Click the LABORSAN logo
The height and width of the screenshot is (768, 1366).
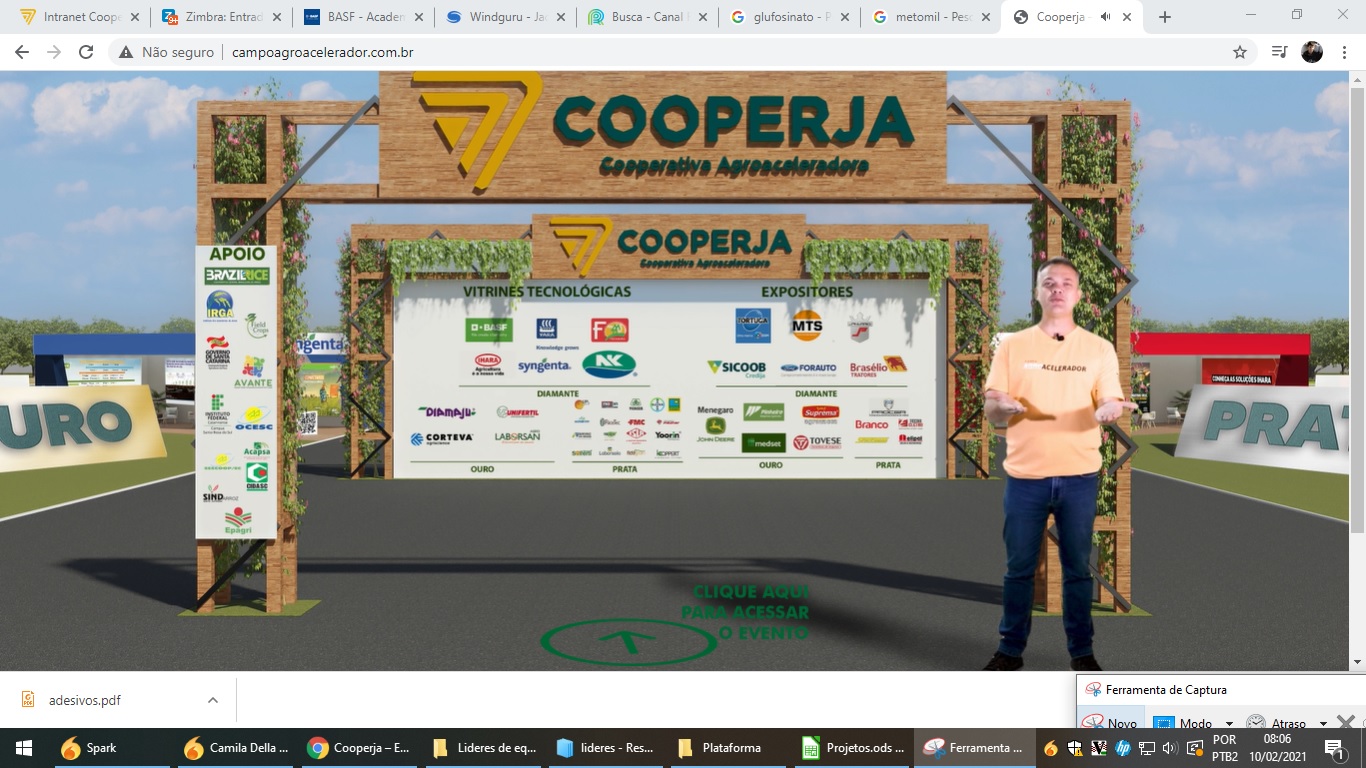(518, 437)
